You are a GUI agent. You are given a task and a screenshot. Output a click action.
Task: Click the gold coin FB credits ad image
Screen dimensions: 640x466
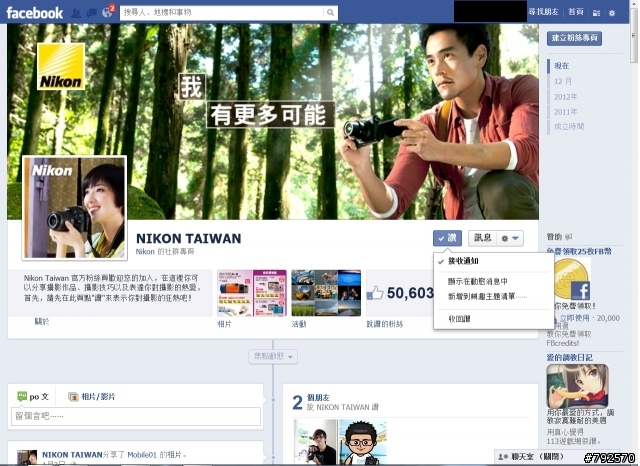572,280
